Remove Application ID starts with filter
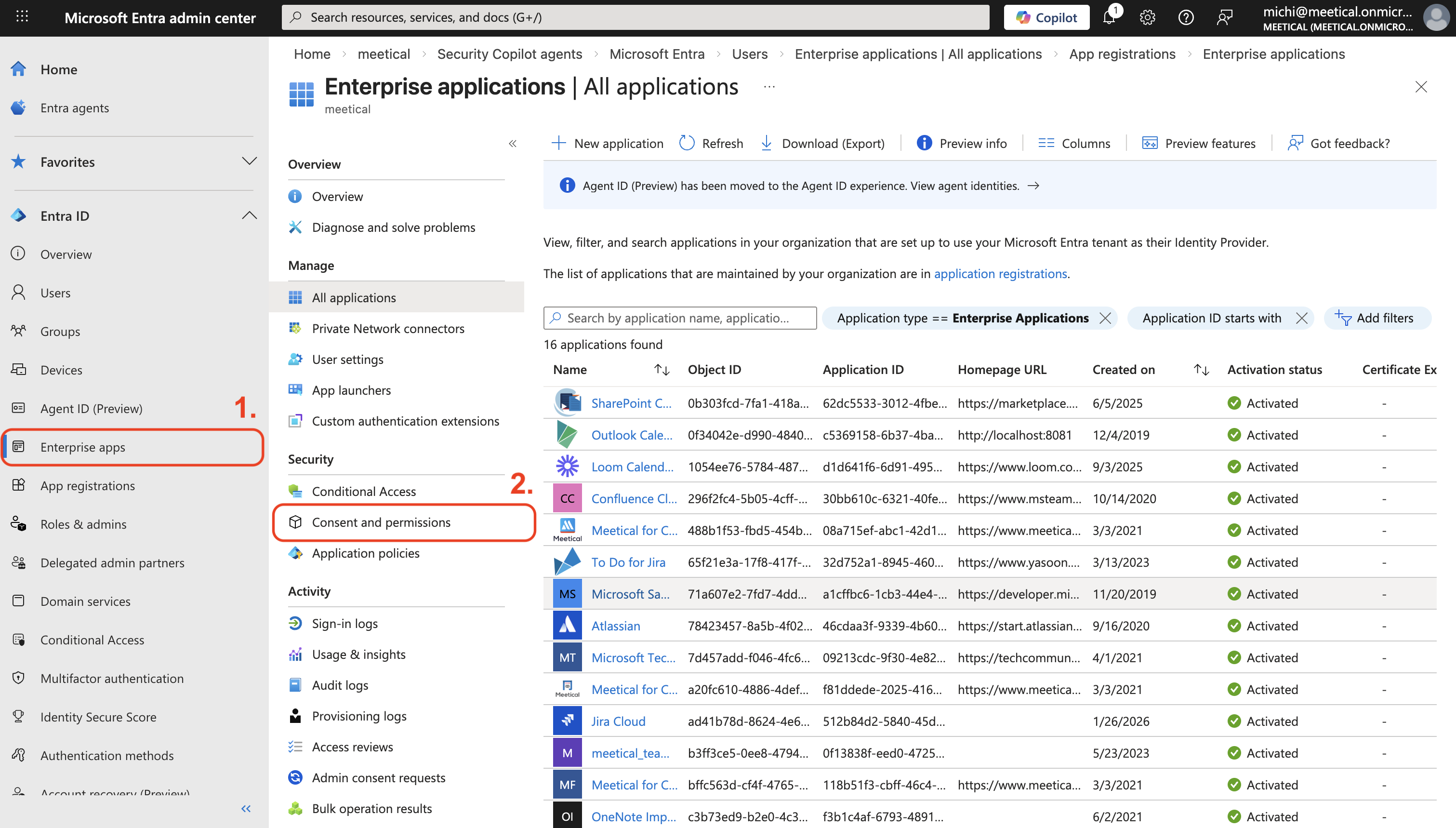The image size is (1456, 828). [1301, 318]
